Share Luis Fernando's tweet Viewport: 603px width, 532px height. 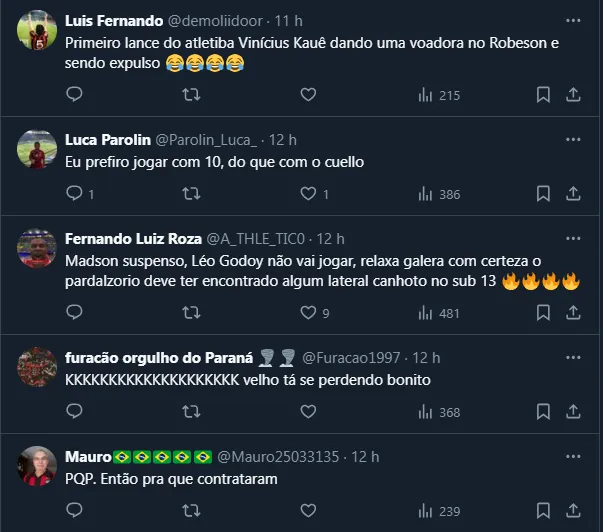pos(573,95)
